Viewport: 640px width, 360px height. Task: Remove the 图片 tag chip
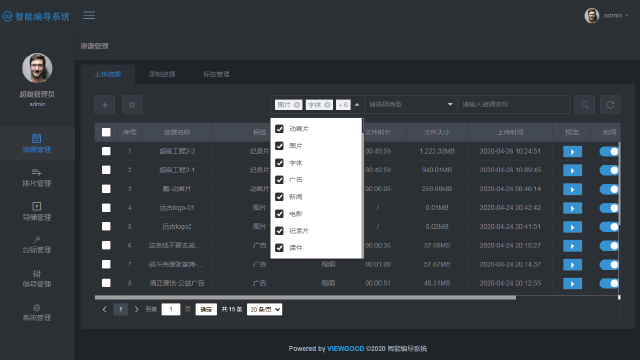(x=297, y=105)
